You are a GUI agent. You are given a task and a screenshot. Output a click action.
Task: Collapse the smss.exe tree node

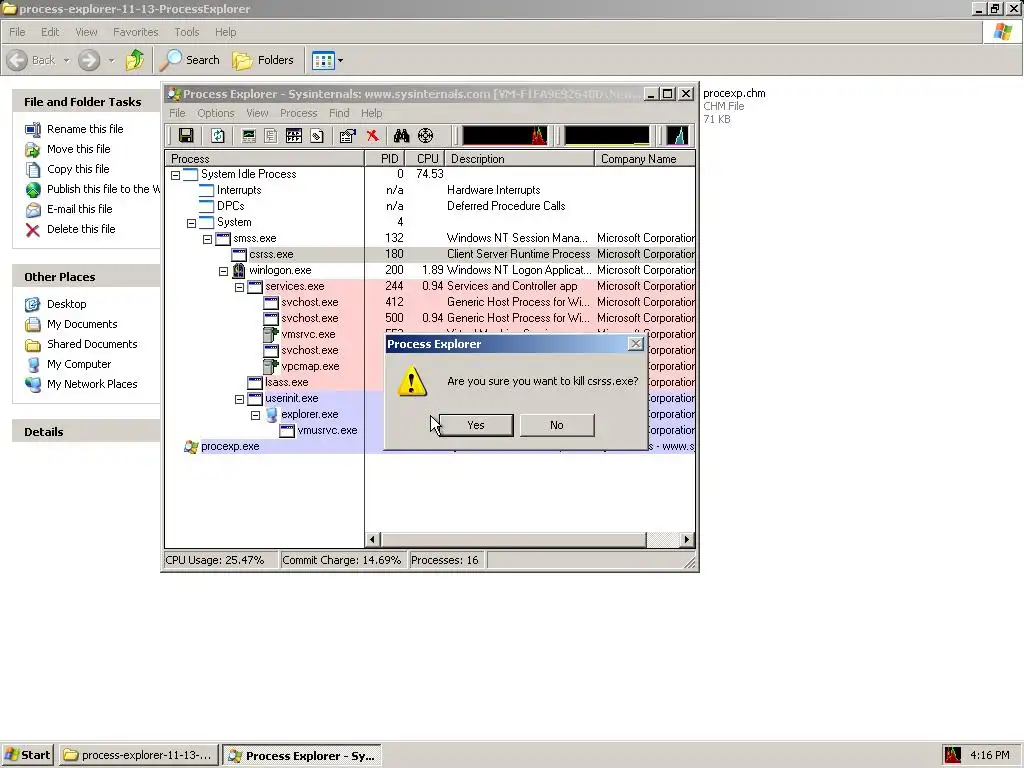[208, 239]
